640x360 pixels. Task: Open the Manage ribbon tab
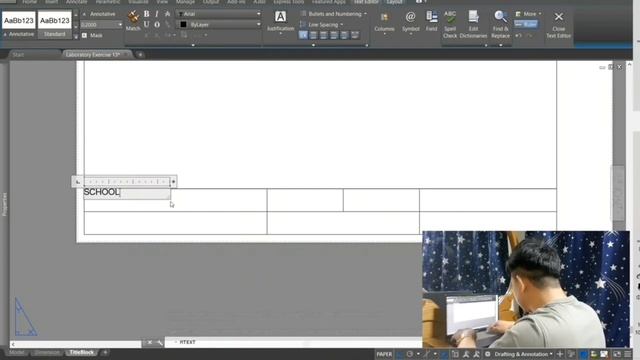tap(185, 2)
